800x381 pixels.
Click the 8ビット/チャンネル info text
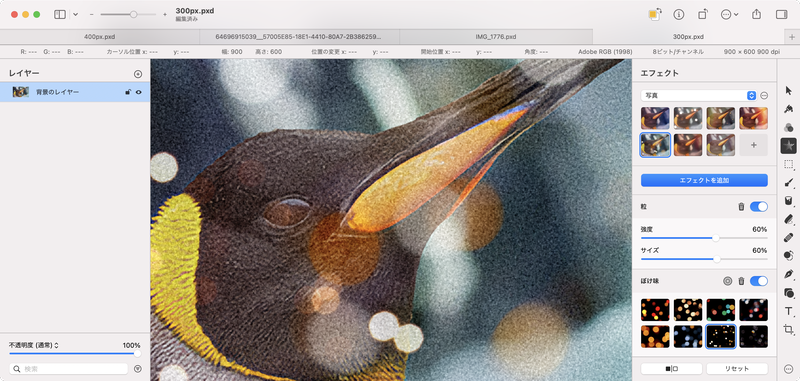(678, 52)
